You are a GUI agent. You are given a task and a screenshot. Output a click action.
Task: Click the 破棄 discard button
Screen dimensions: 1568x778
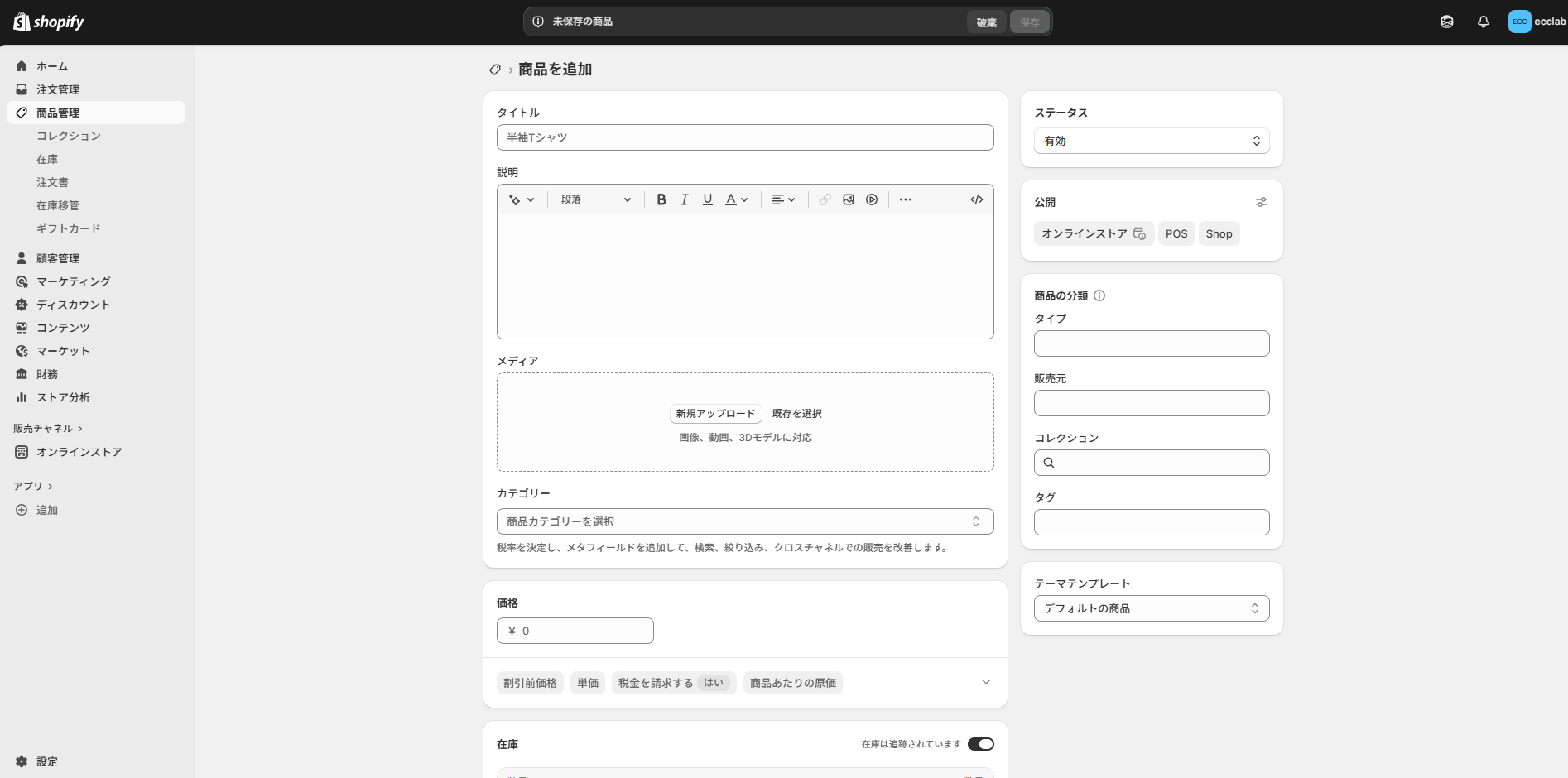coord(986,22)
